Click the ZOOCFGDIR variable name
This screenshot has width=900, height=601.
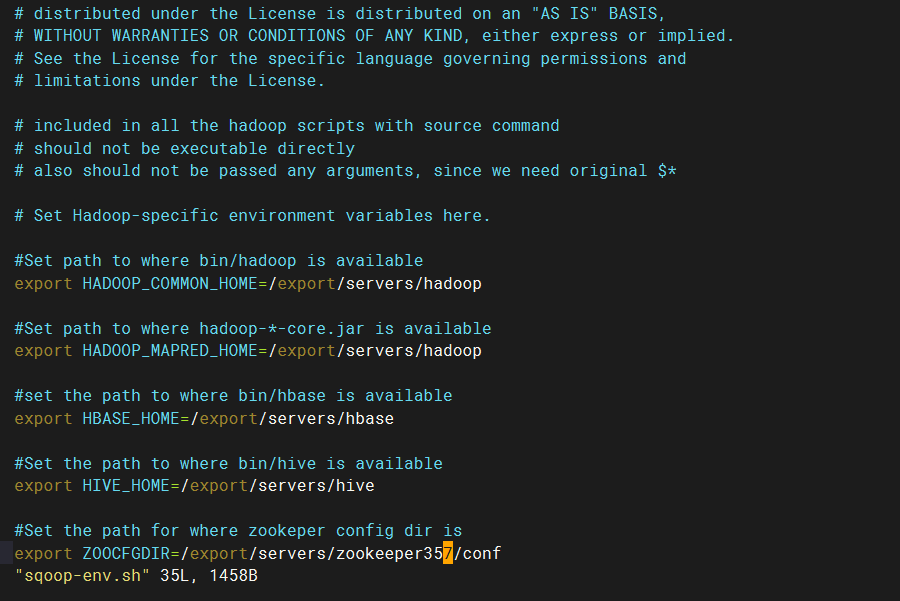(126, 553)
